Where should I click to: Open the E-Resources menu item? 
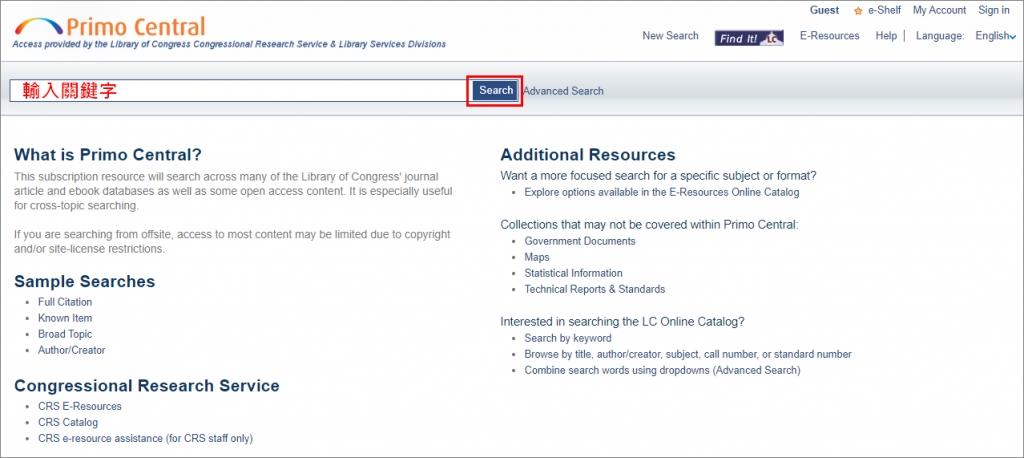click(829, 36)
